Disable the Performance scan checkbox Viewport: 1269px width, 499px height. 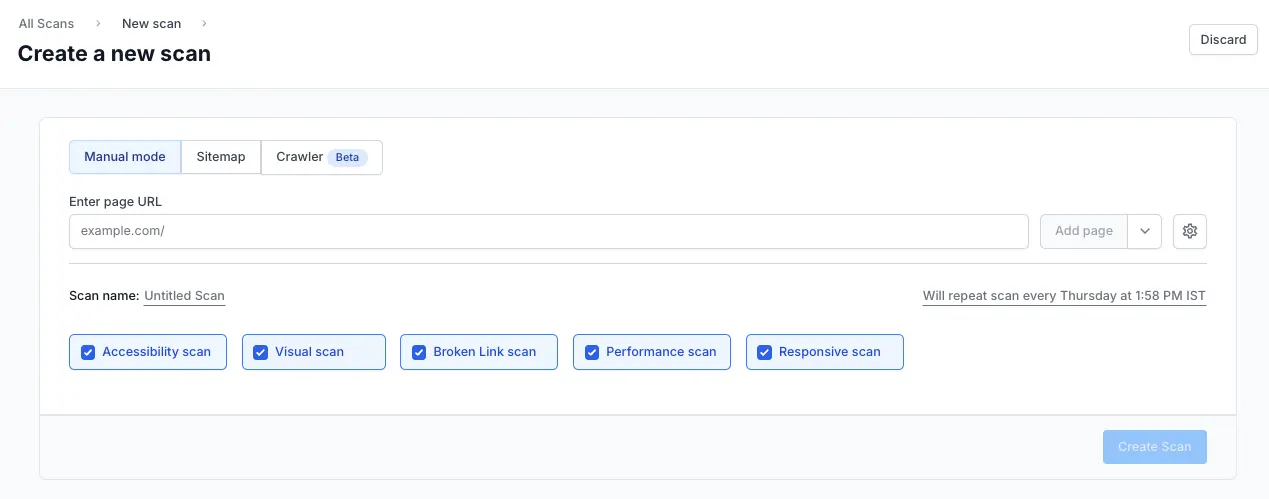pos(592,352)
